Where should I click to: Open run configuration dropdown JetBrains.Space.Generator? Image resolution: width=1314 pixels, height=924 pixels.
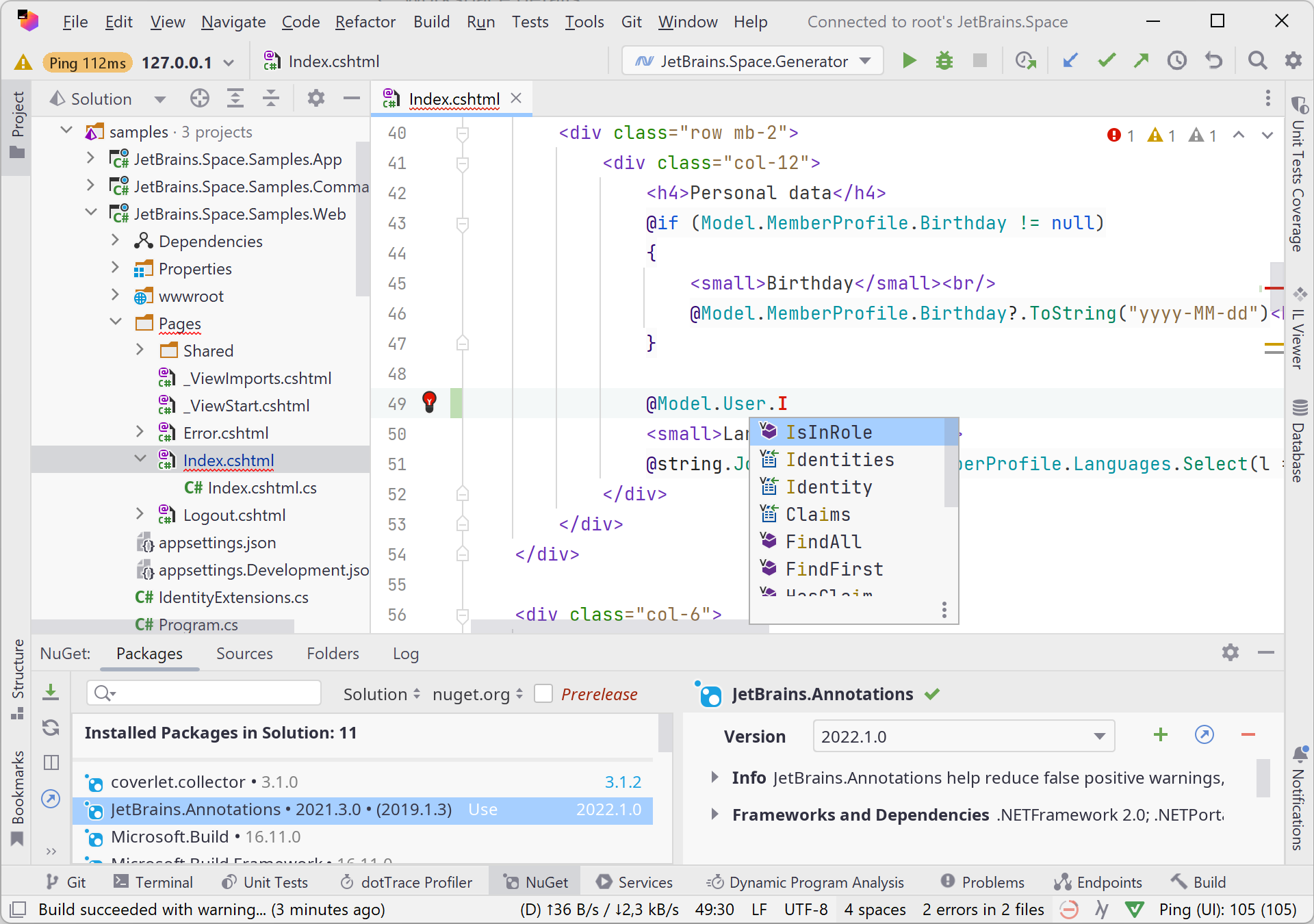click(x=753, y=61)
